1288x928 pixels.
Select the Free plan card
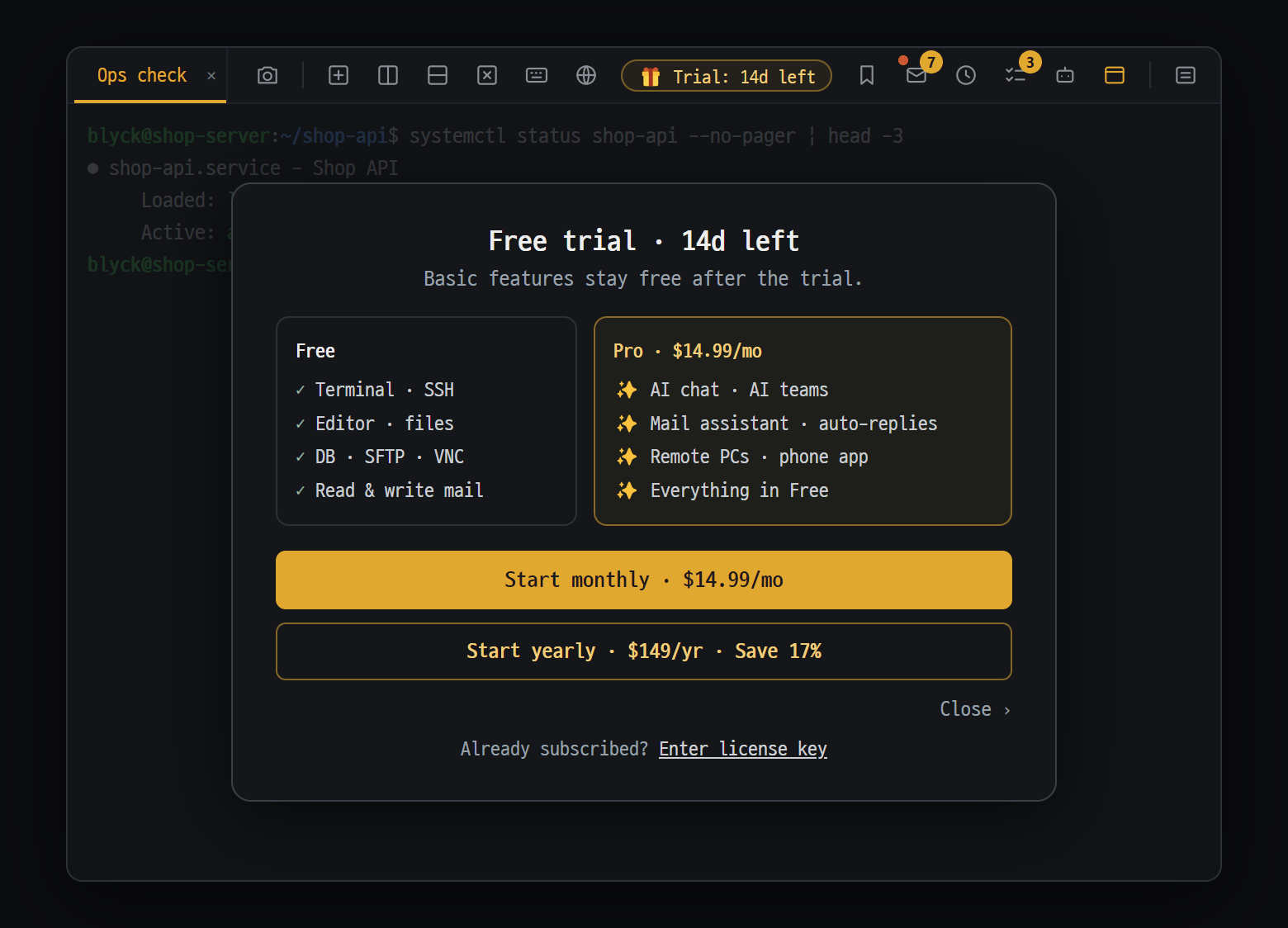(426, 421)
